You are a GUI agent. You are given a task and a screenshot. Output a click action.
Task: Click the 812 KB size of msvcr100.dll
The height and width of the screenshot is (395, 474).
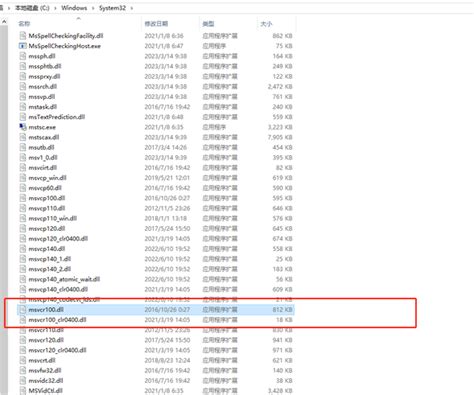click(x=282, y=310)
